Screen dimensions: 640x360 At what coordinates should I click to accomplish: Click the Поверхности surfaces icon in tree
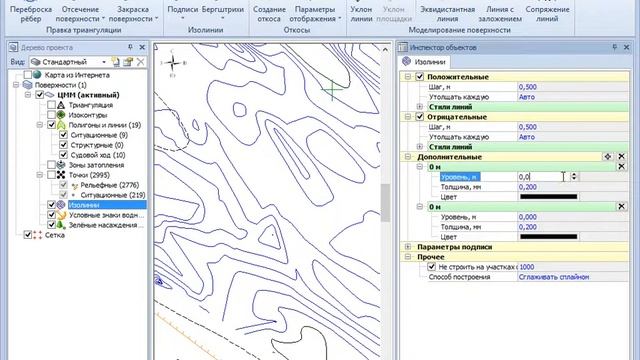point(28,85)
